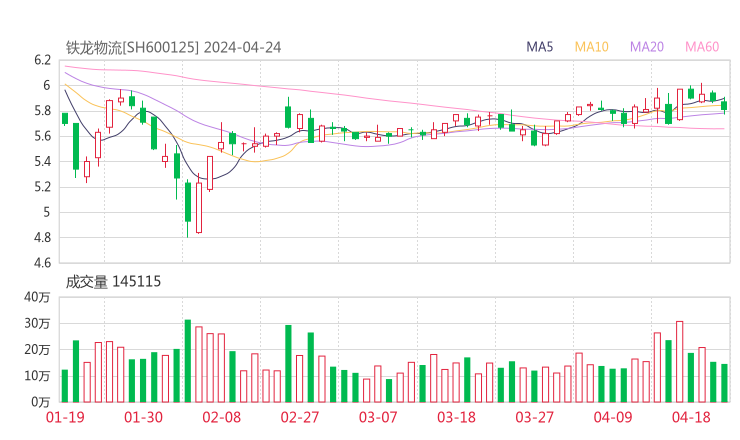The height and width of the screenshot is (440, 740).
Task: Click the MA20 legend label
Action: click(647, 47)
